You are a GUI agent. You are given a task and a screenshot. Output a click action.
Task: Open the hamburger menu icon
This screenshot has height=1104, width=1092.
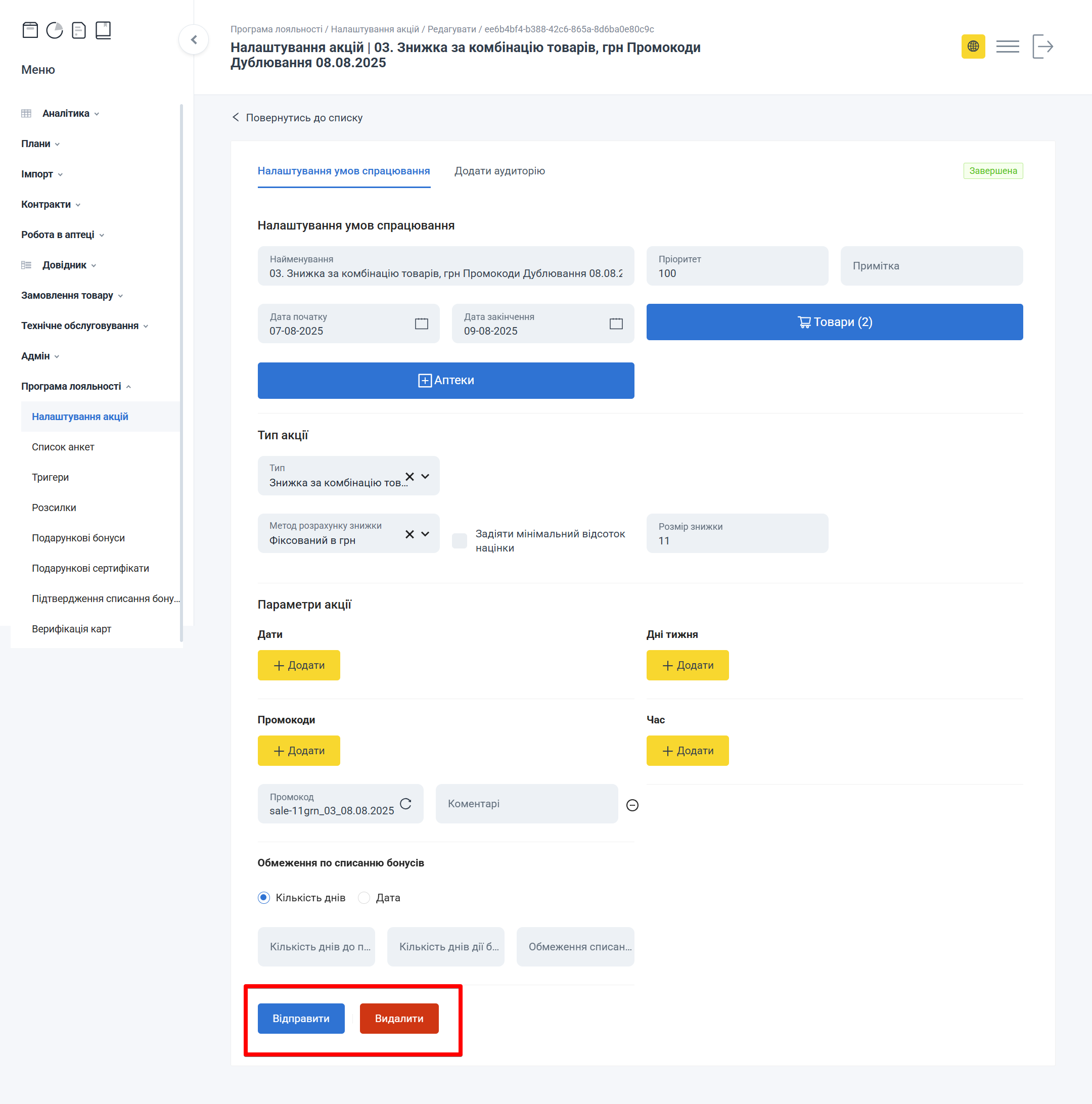(1008, 47)
